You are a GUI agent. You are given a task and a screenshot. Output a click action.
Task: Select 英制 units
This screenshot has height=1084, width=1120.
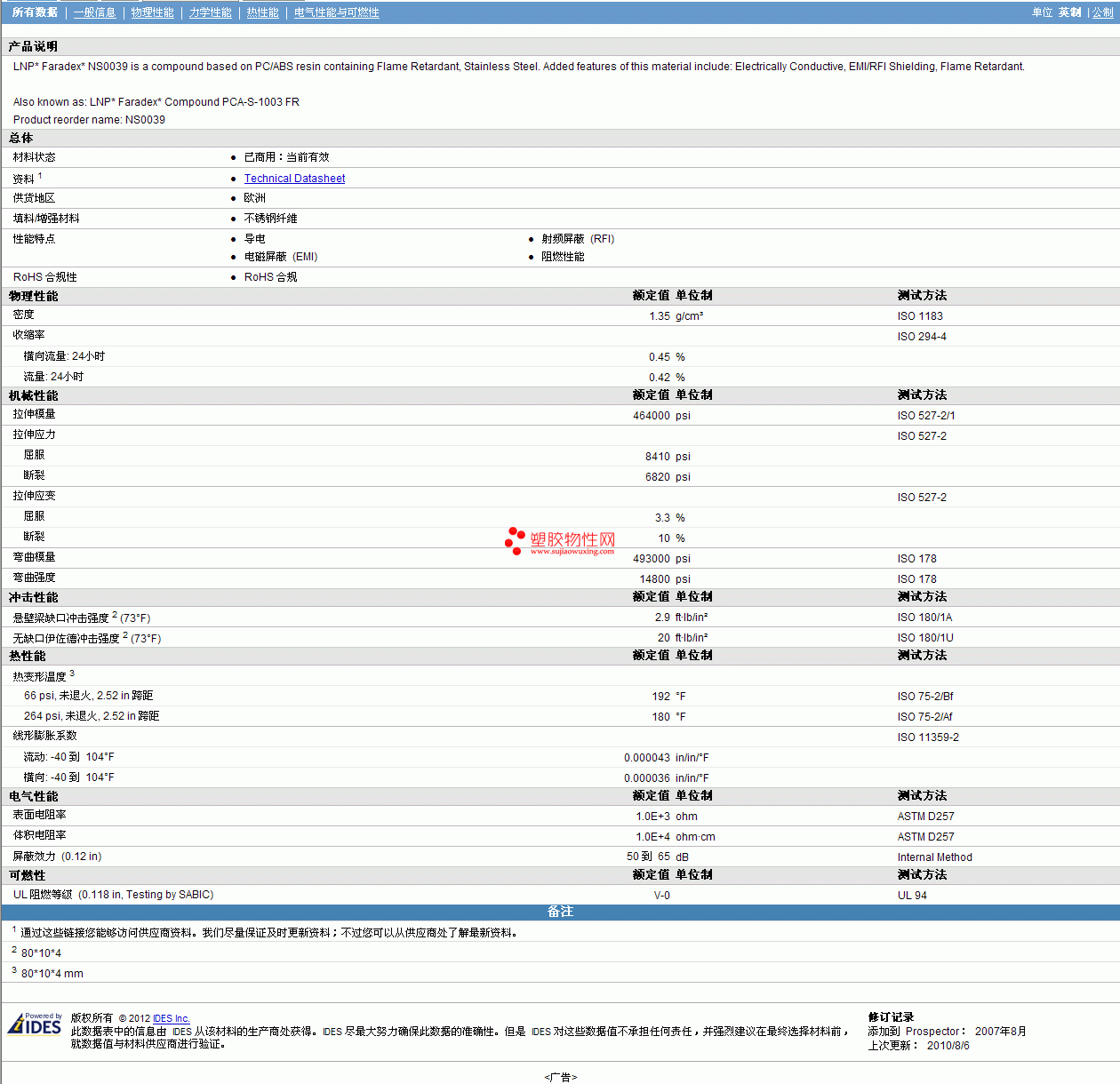coord(1069,12)
